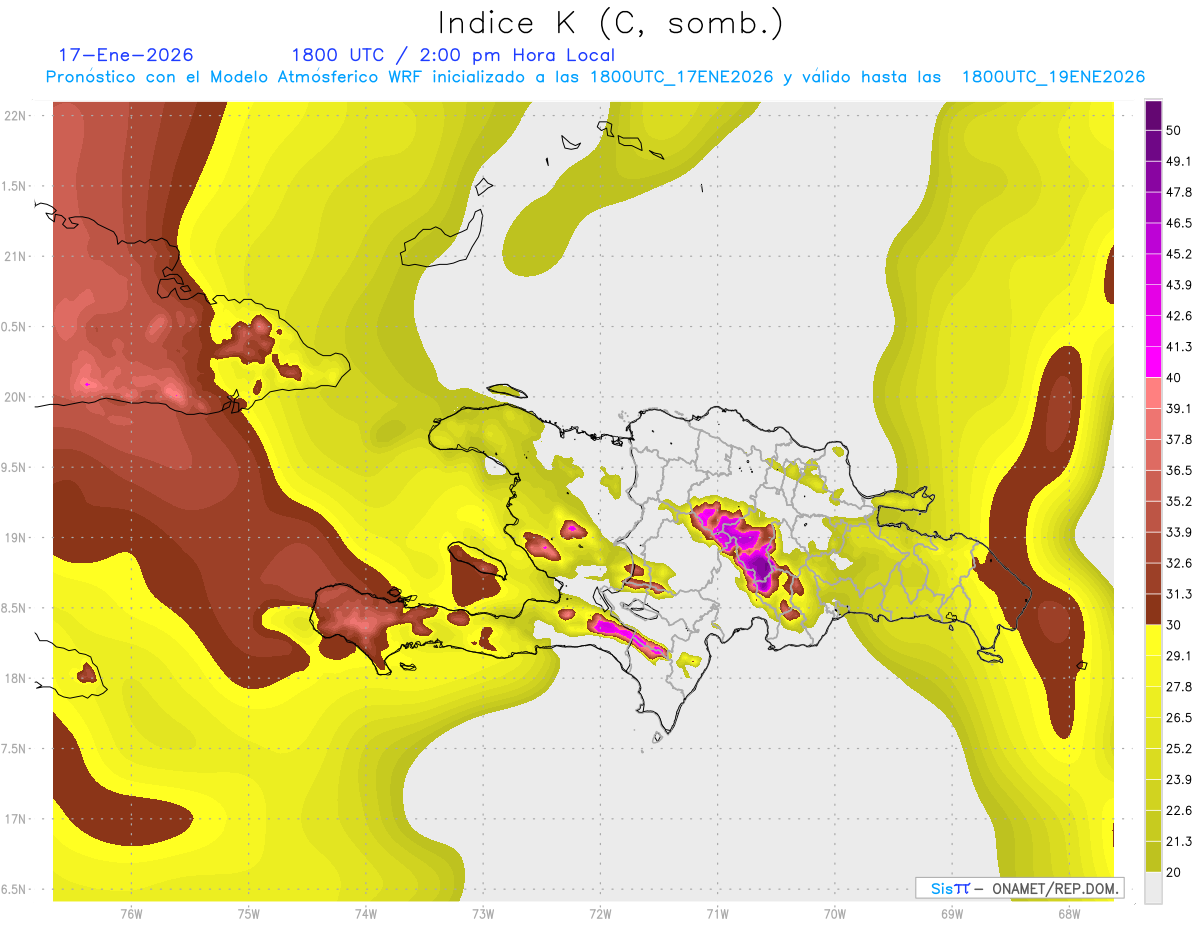Image resolution: width=1200 pixels, height=927 pixels.
Task: Click the "17N" latitude label
Action: tap(15, 819)
